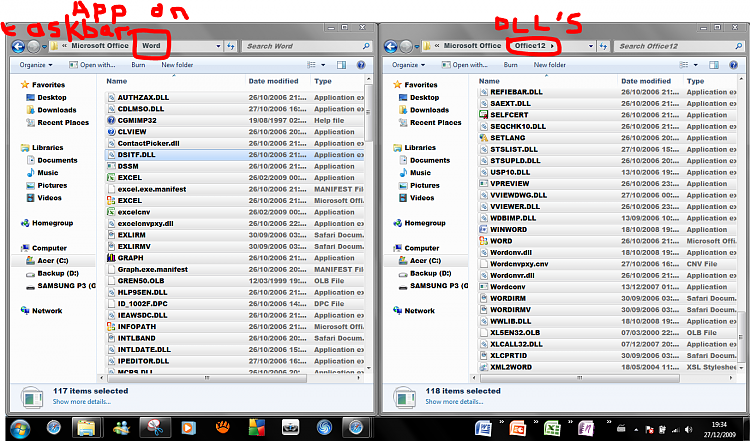Open Windows Explorer from the taskbar
This screenshot has height=441, width=750.
coord(86,428)
